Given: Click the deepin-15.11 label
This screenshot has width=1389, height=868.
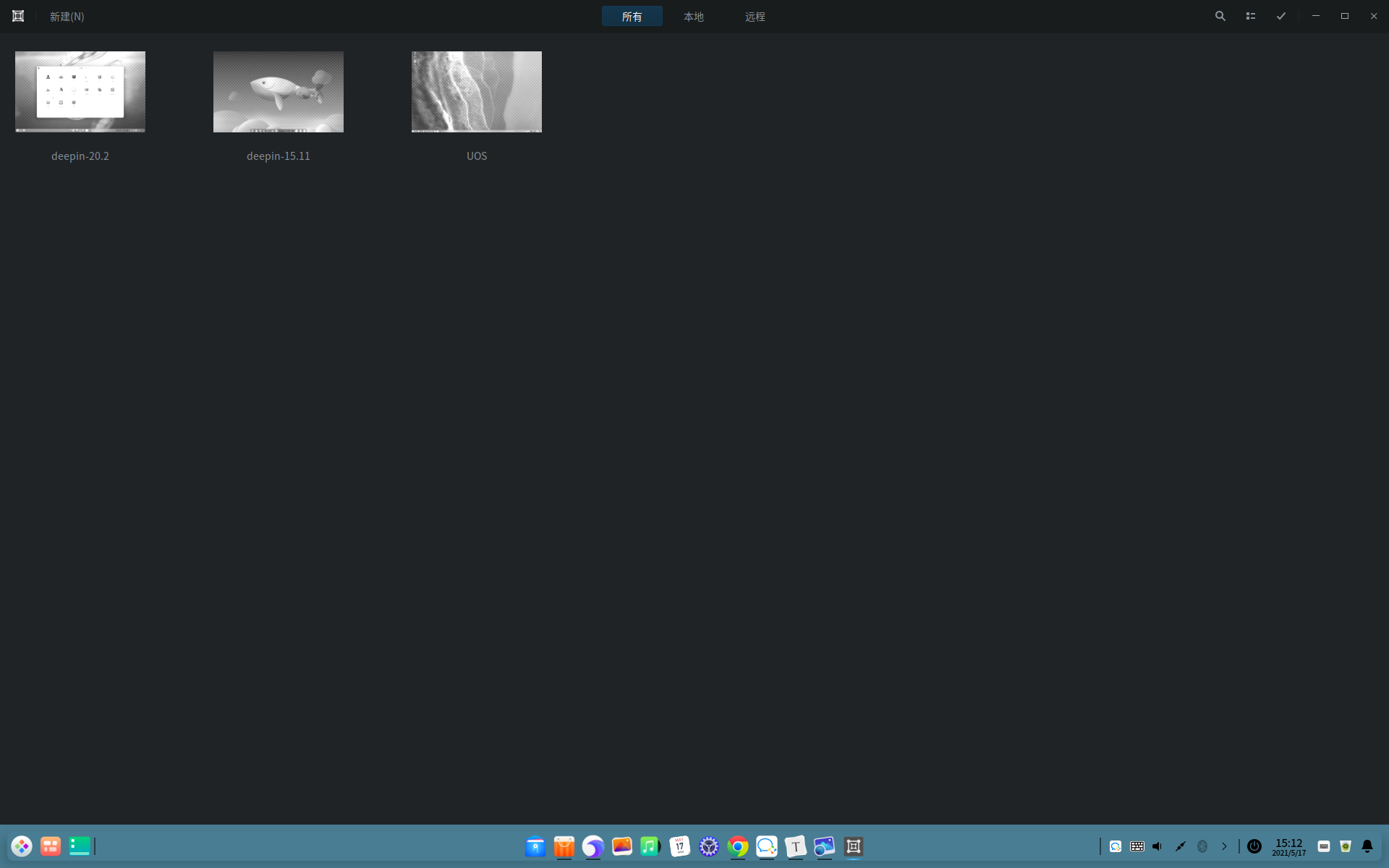Looking at the screenshot, I should 279,156.
